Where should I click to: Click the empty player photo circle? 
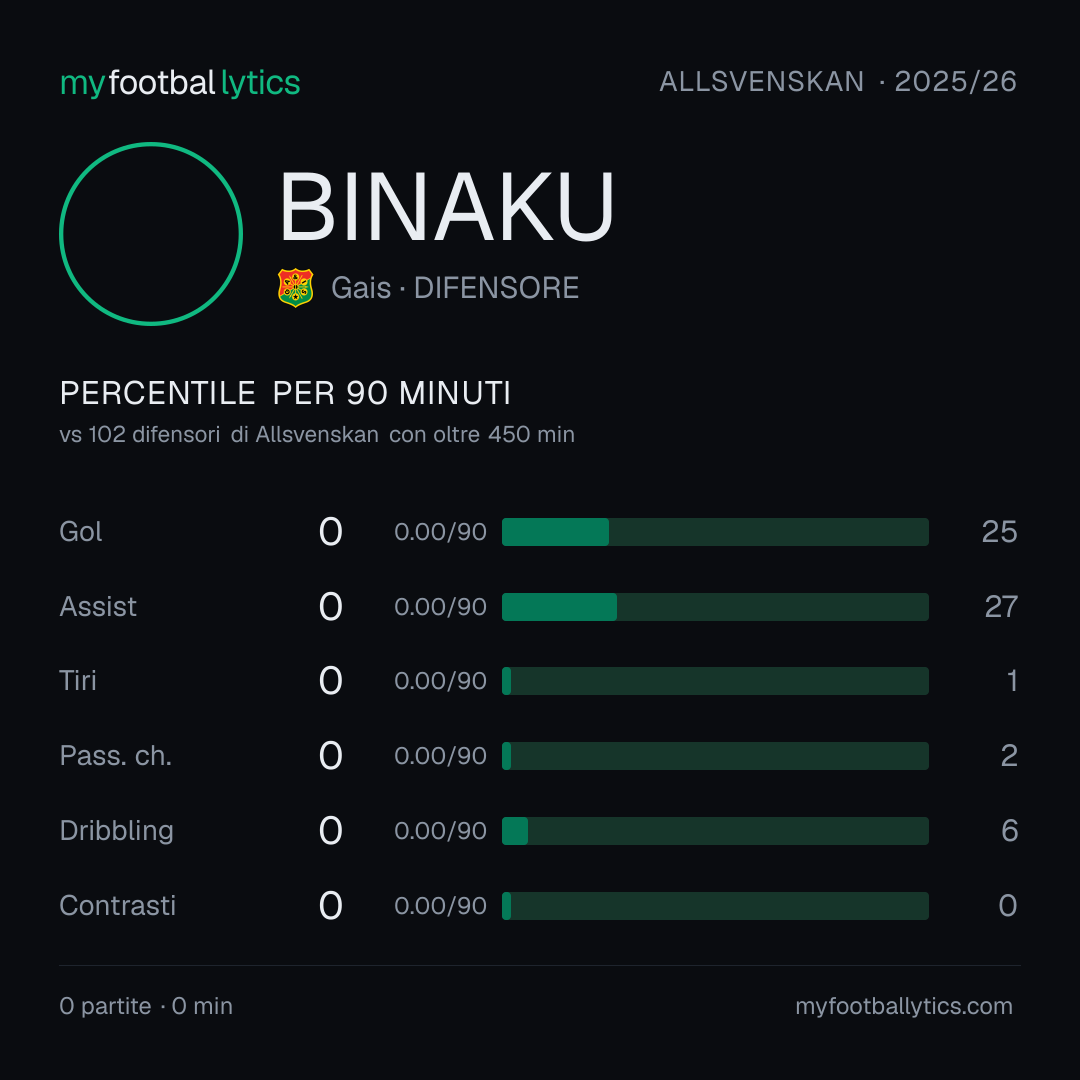click(151, 233)
